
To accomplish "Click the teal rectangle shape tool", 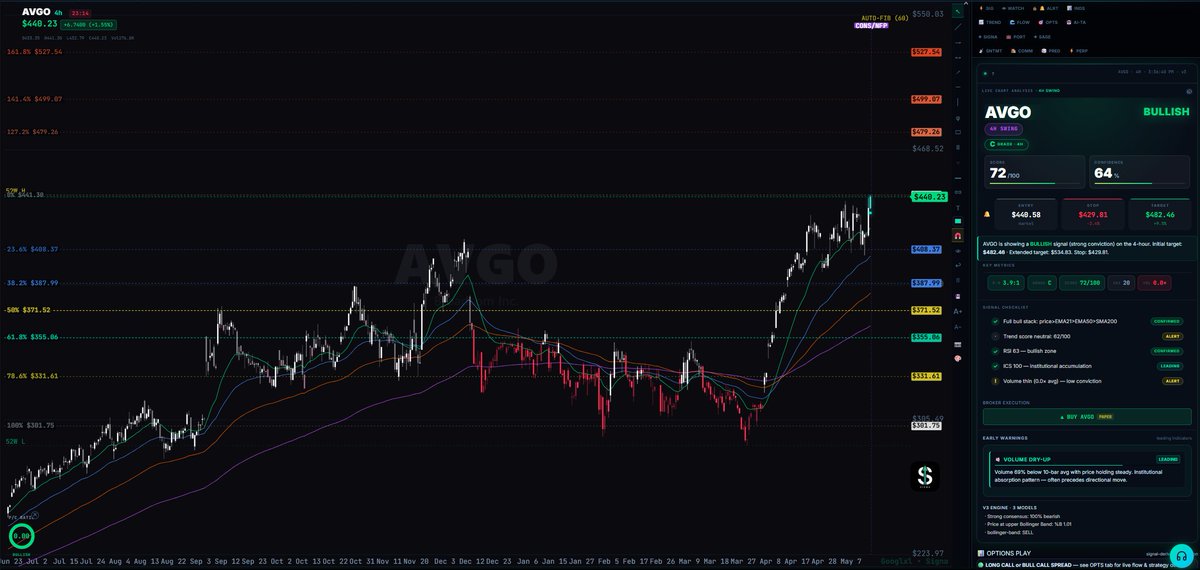I will pyautogui.click(x=958, y=221).
